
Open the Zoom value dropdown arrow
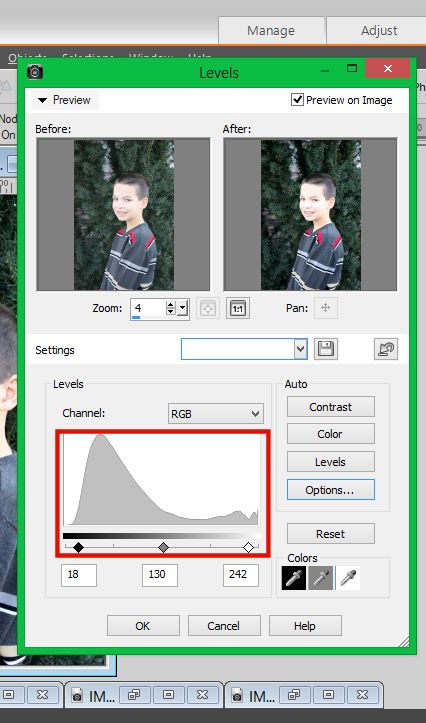183,308
